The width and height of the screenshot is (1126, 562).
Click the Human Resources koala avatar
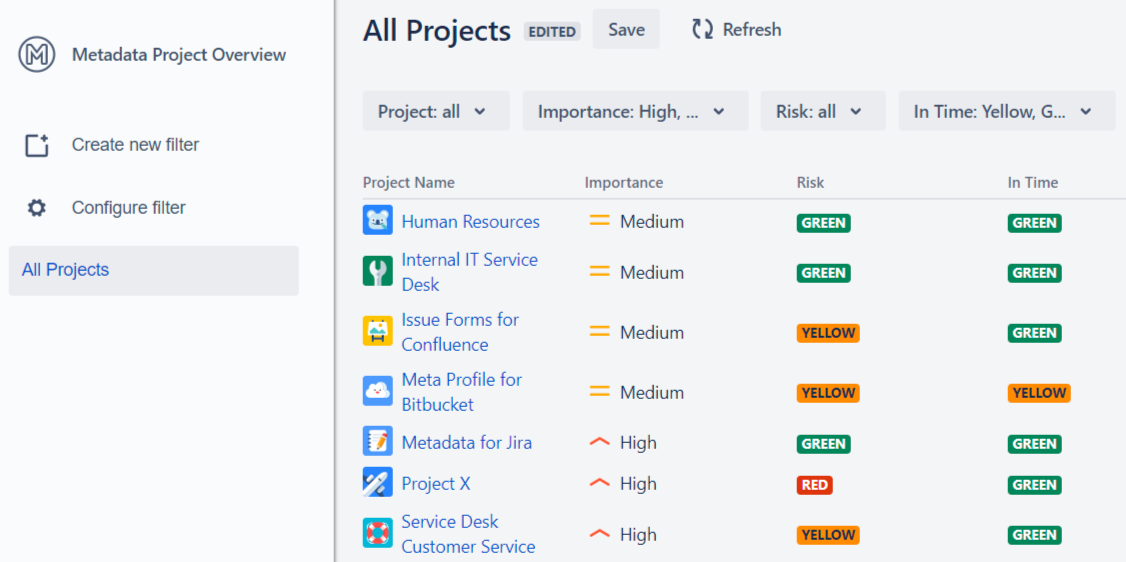(378, 220)
